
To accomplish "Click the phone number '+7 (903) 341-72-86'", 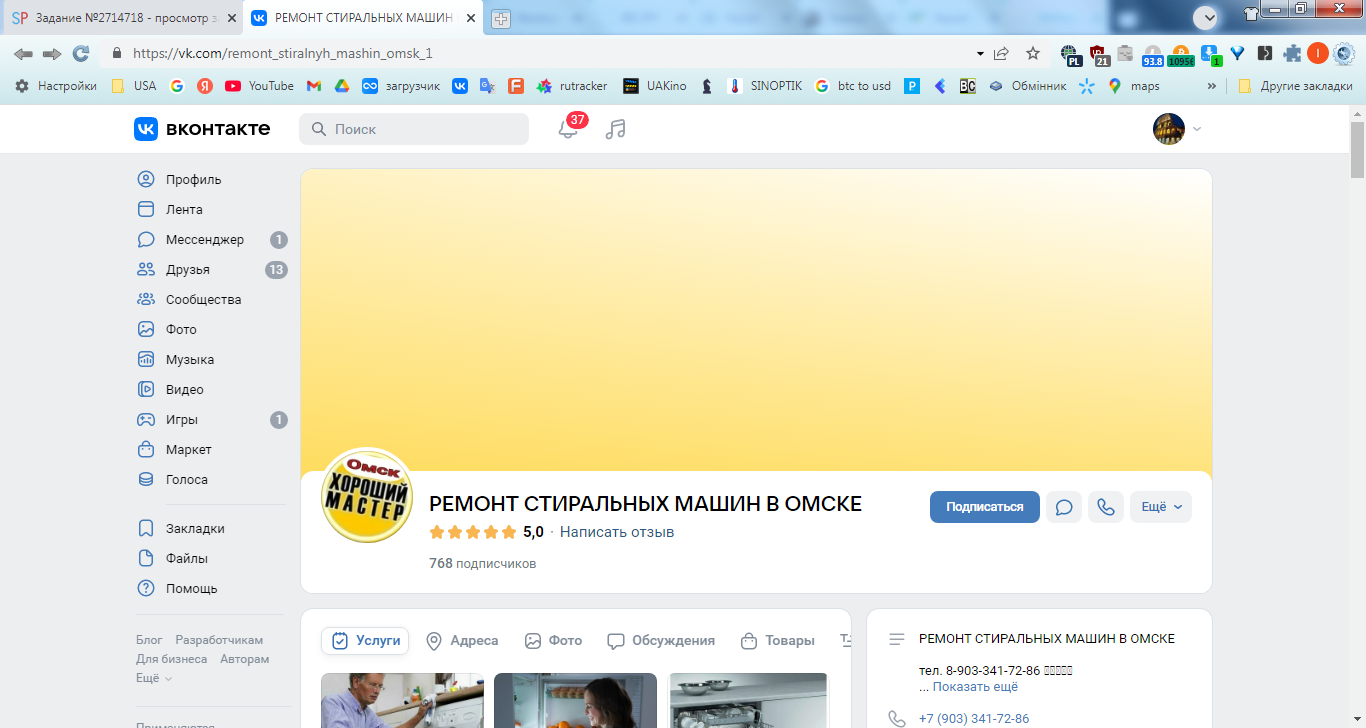I will 974,719.
